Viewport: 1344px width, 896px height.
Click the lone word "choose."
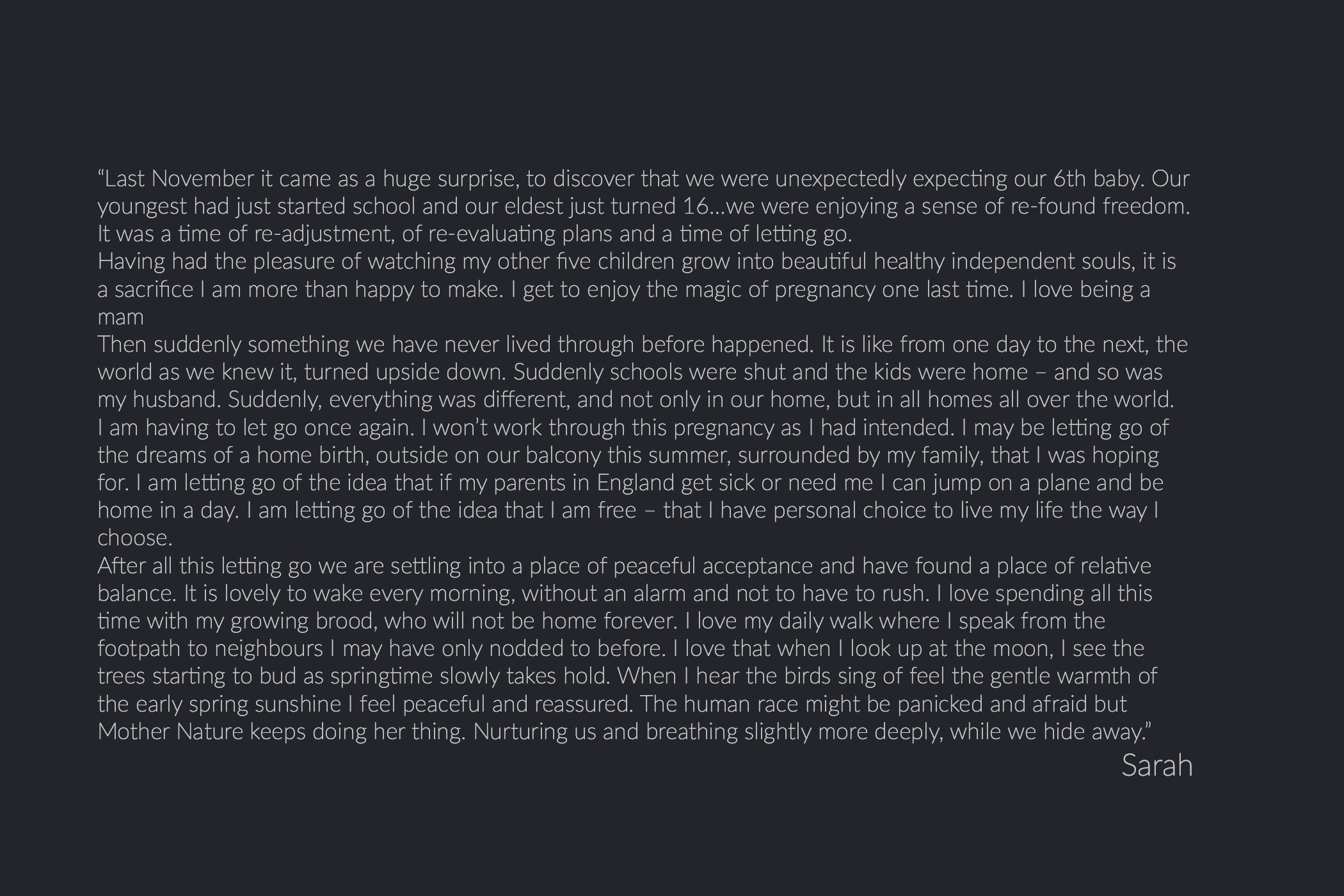pyautogui.click(x=134, y=538)
